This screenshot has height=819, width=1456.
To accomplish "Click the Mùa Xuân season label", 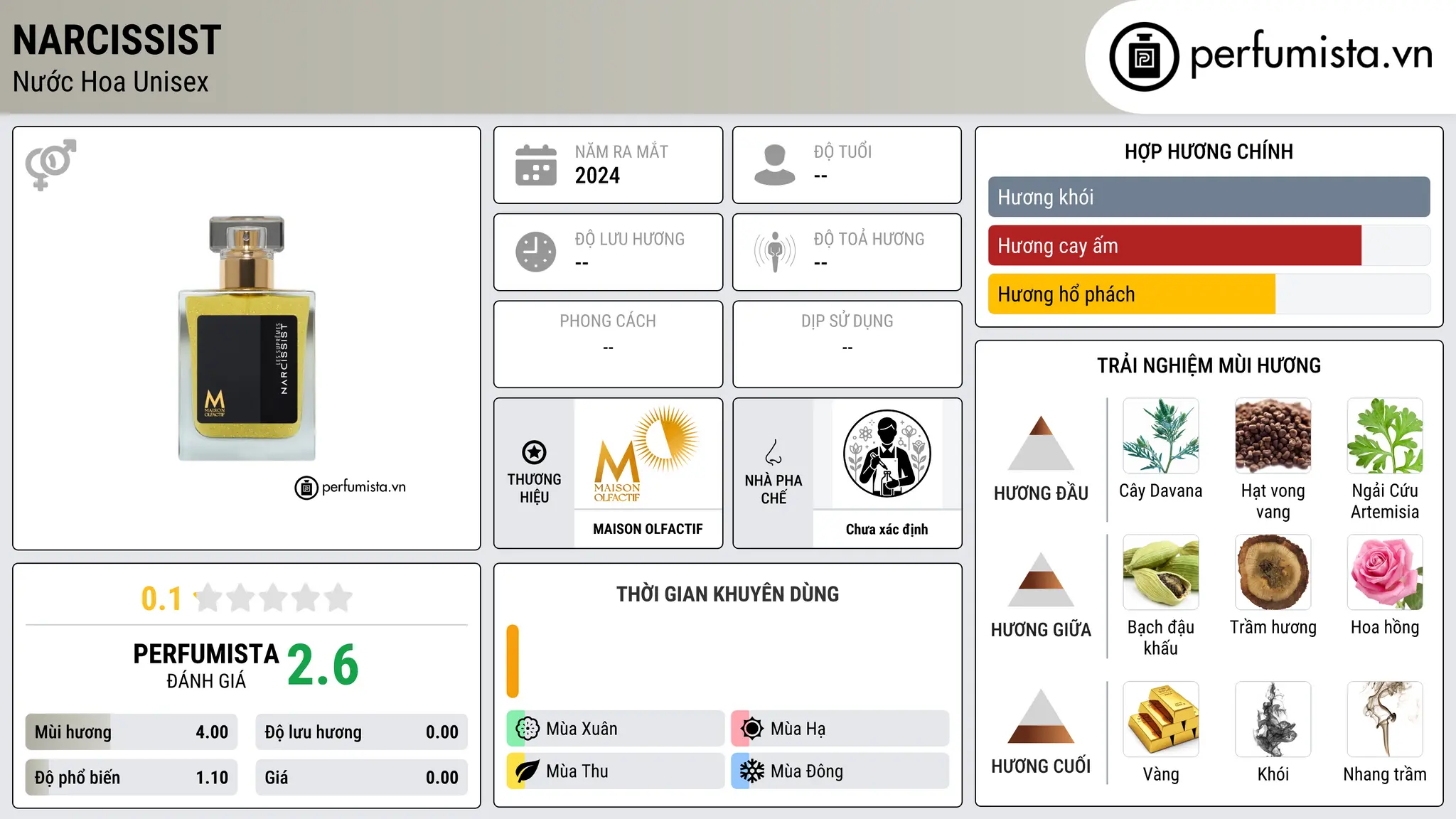I will (582, 729).
